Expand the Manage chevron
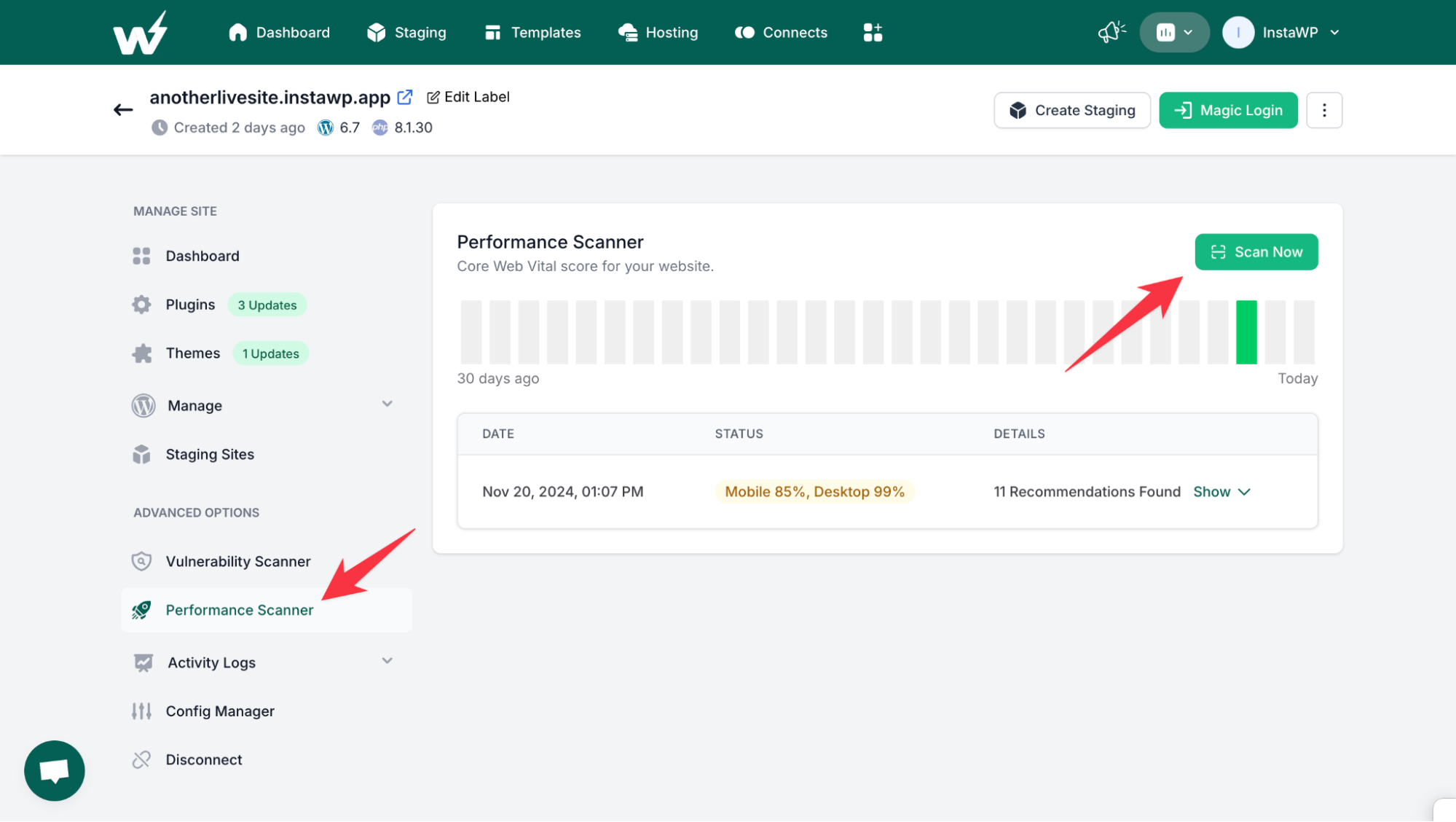The height and width of the screenshot is (822, 1456). coord(387,404)
